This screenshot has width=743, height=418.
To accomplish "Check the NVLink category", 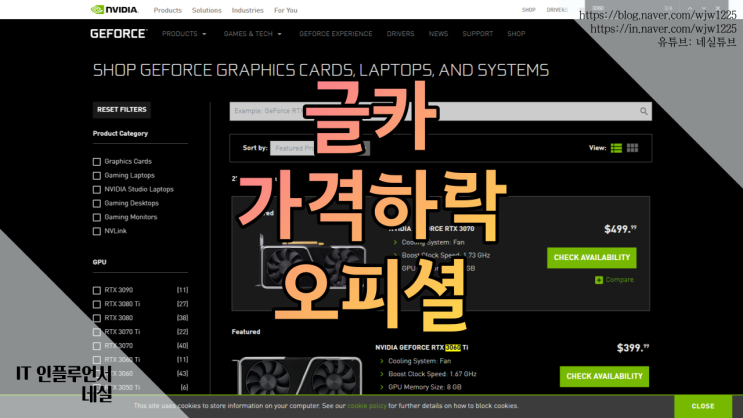I will [x=97, y=231].
